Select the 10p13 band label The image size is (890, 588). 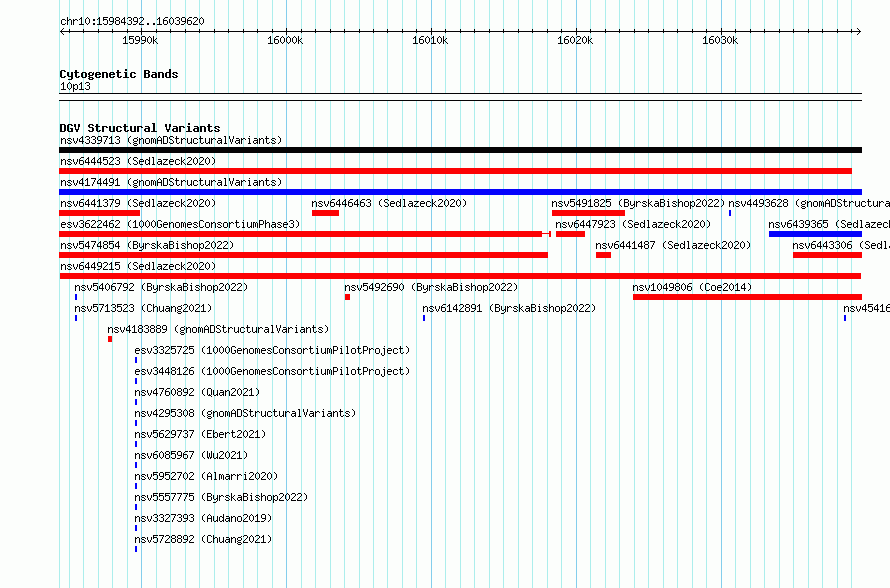(x=75, y=86)
